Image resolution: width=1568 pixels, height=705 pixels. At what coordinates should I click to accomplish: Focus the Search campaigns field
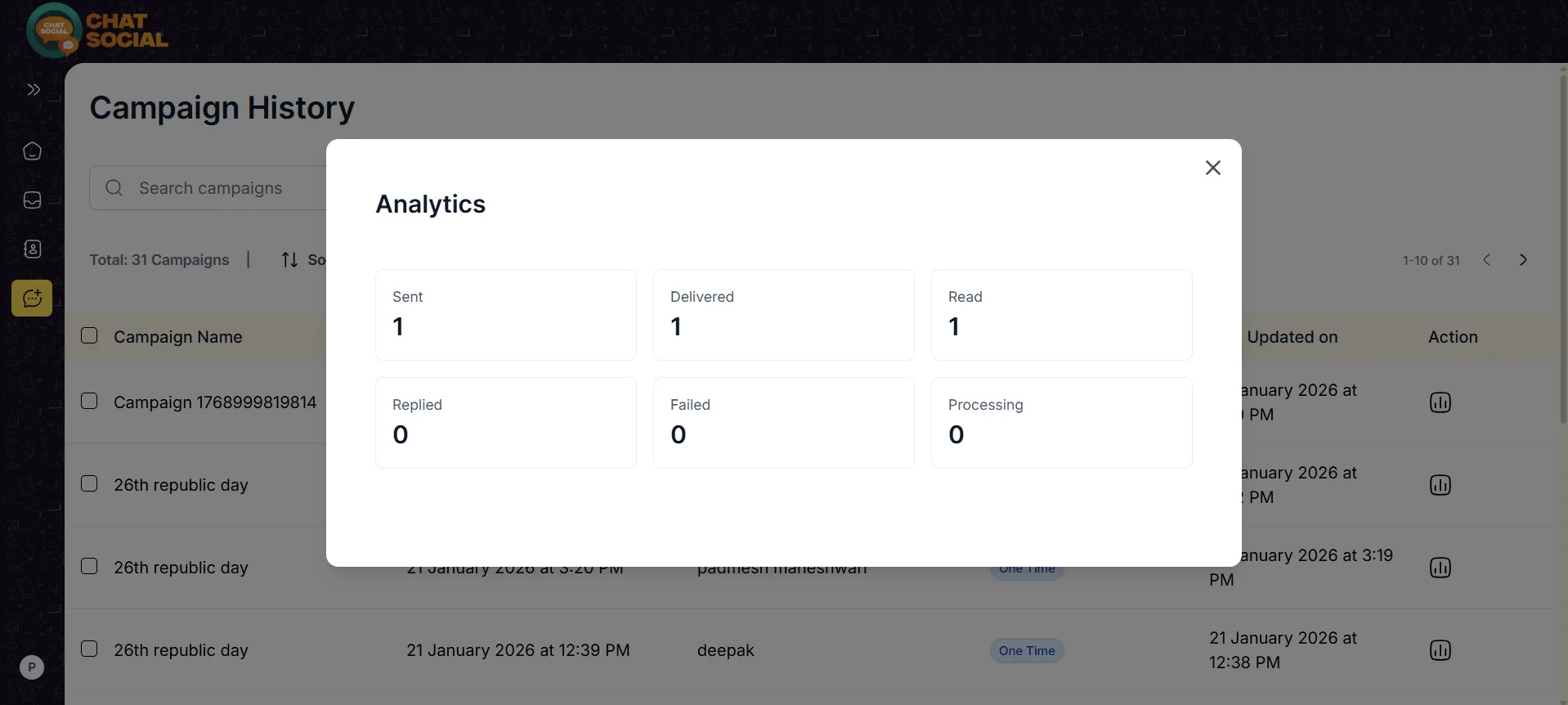[x=208, y=188]
